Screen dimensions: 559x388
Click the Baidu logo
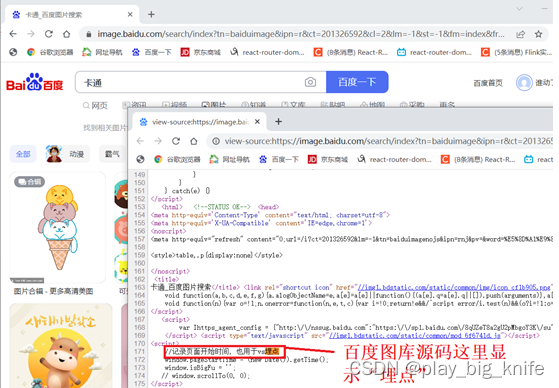[35, 82]
